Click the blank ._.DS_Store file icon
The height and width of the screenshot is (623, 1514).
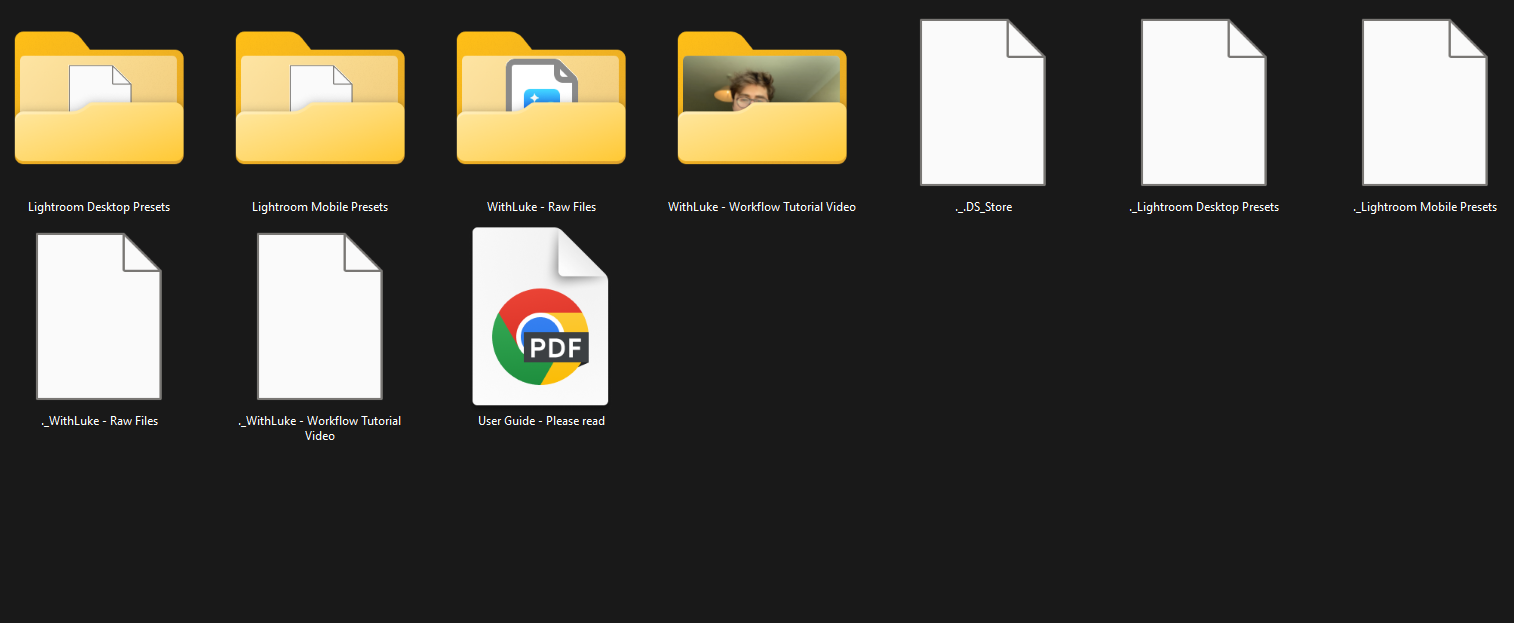(x=982, y=102)
